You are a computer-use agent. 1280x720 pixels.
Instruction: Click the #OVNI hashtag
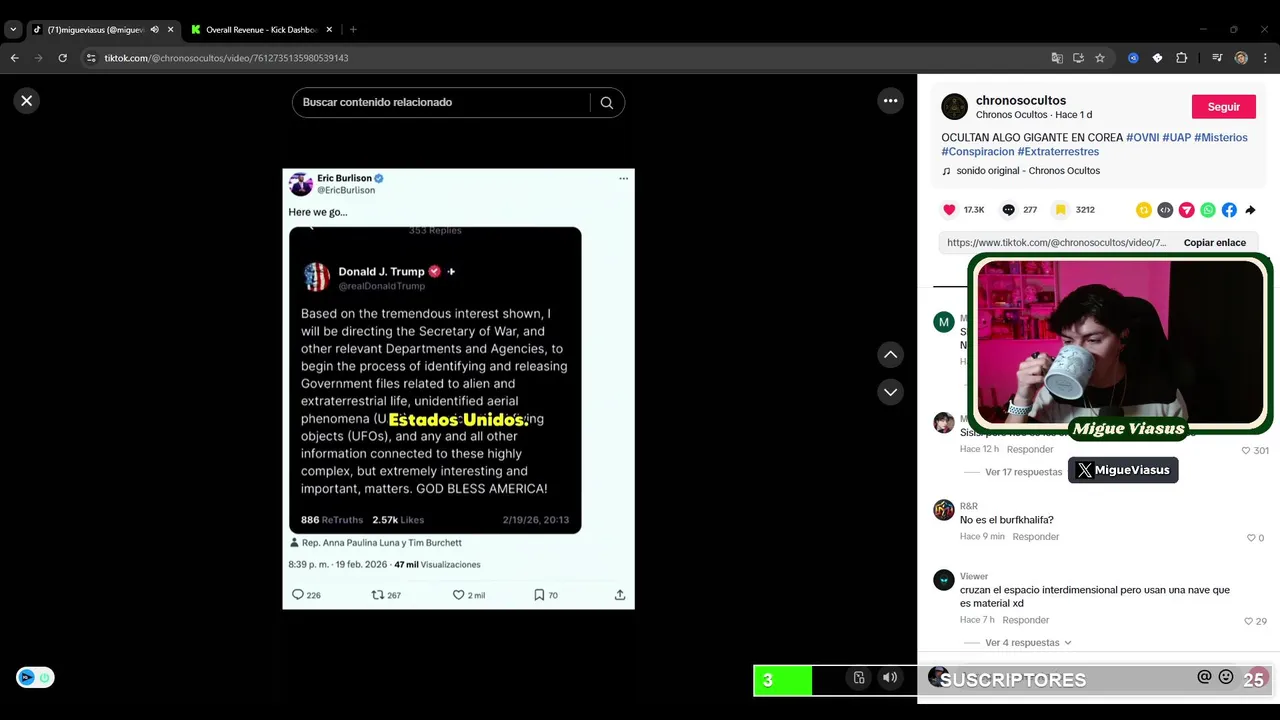[x=1142, y=138]
